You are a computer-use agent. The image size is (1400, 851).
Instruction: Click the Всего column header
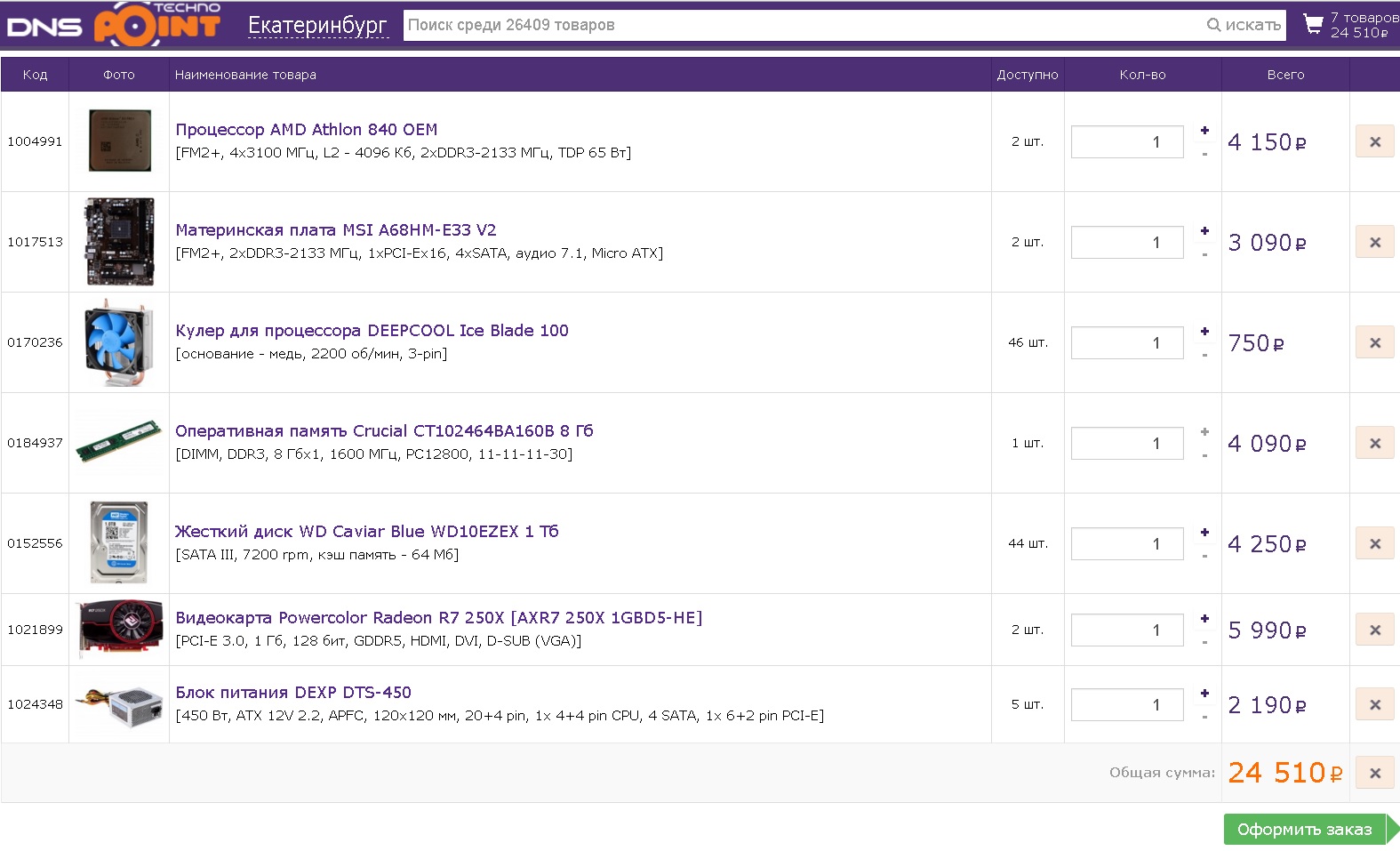pos(1285,75)
